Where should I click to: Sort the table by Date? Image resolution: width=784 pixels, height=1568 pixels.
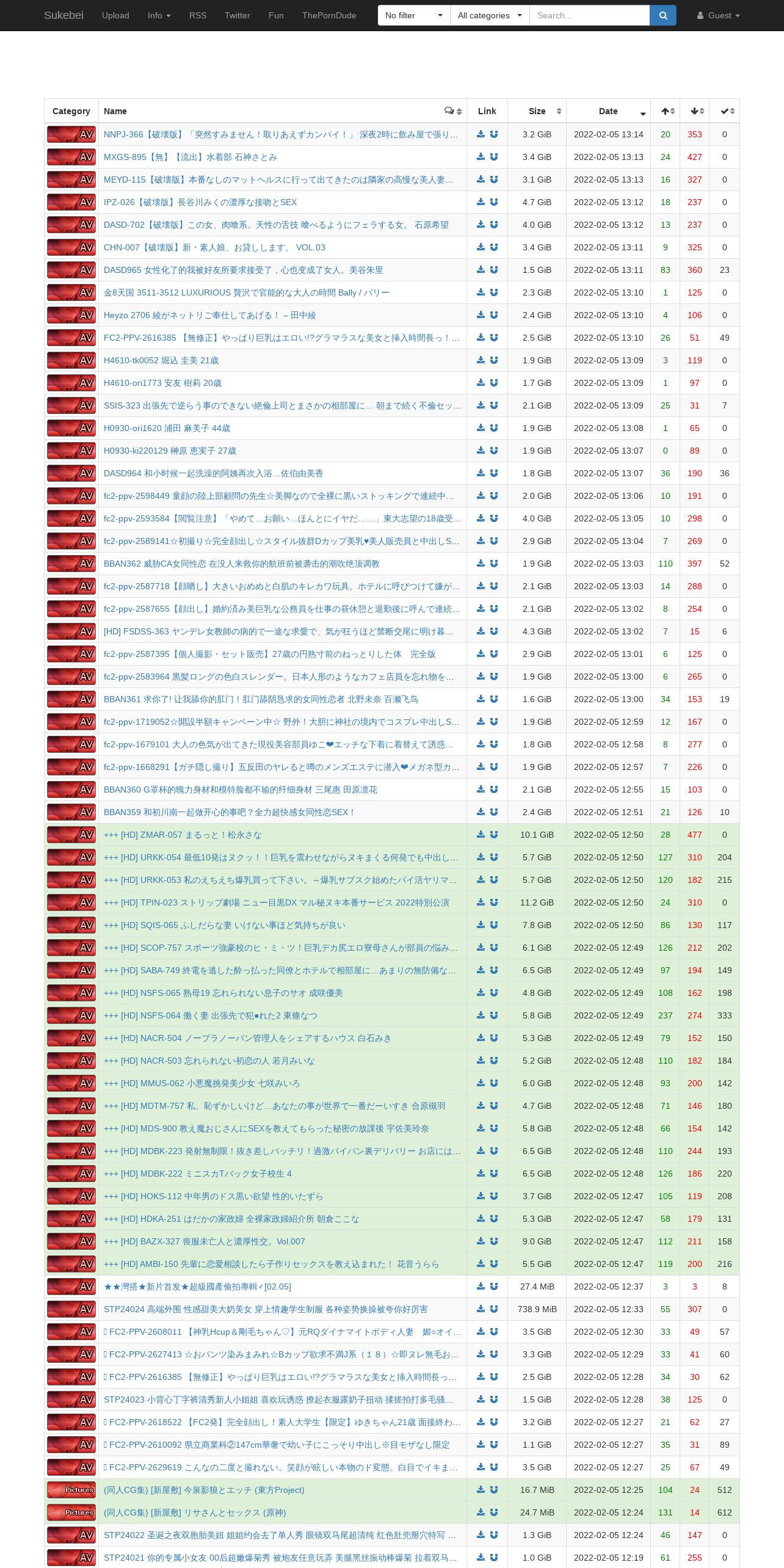point(608,111)
